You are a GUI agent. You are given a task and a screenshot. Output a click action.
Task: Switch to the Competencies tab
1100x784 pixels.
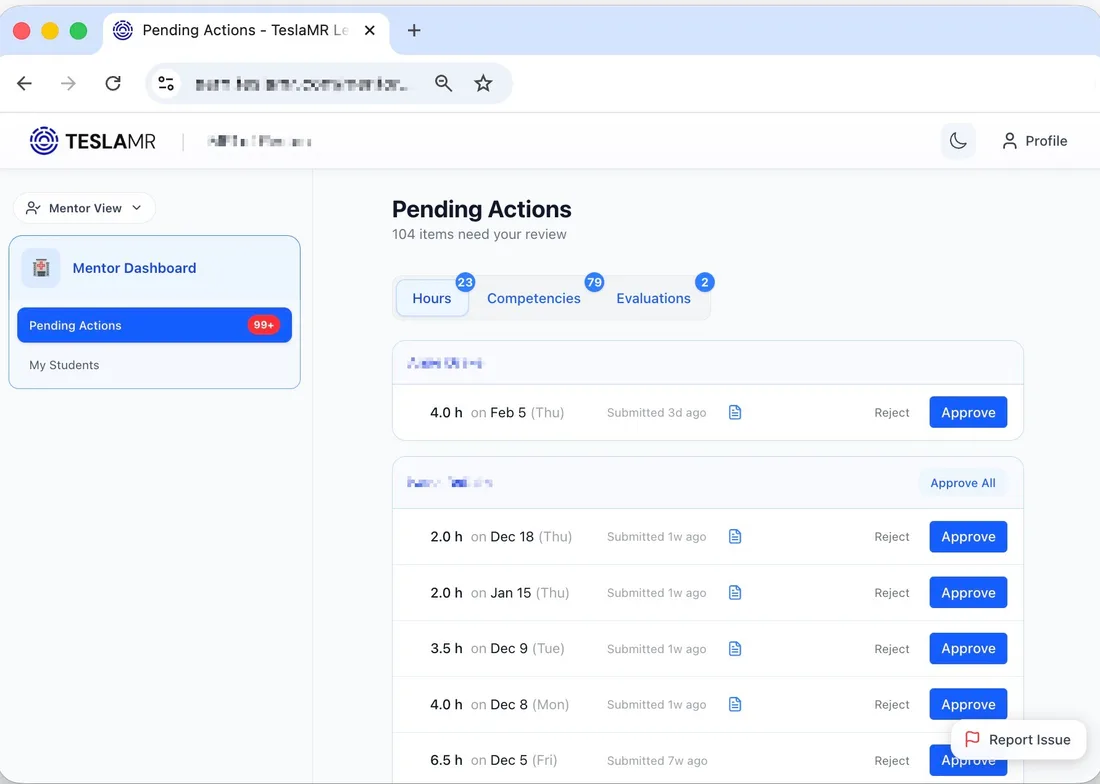(x=533, y=298)
